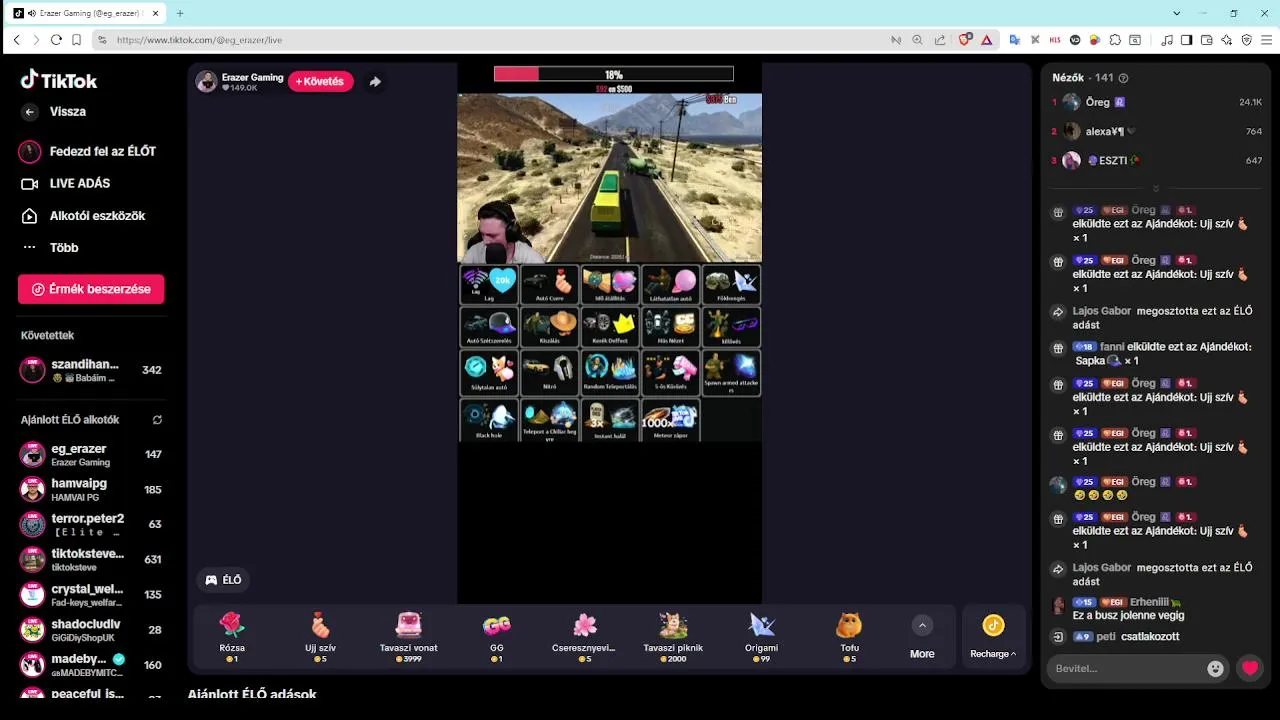This screenshot has height=720, width=1280.
Task: Click the viewers info icon
Action: tap(1123, 78)
